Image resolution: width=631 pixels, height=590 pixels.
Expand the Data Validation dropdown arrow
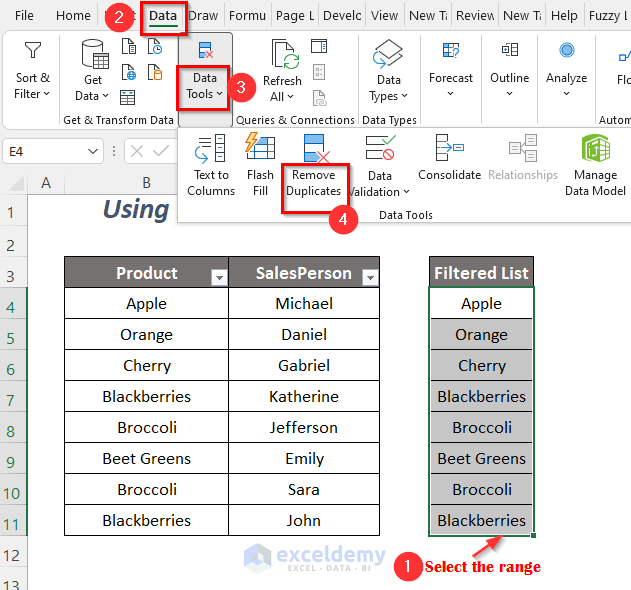[x=406, y=192]
